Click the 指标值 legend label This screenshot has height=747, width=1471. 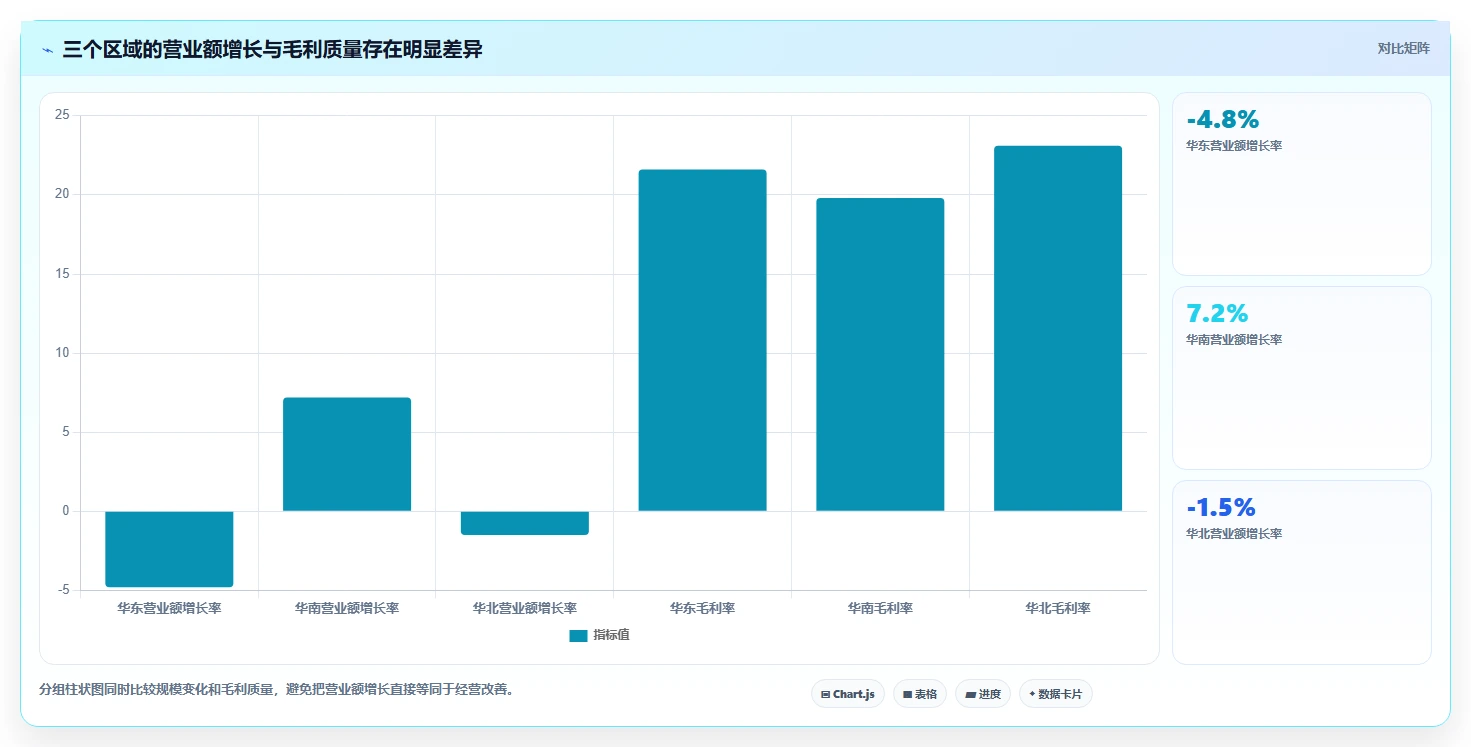[x=611, y=635]
